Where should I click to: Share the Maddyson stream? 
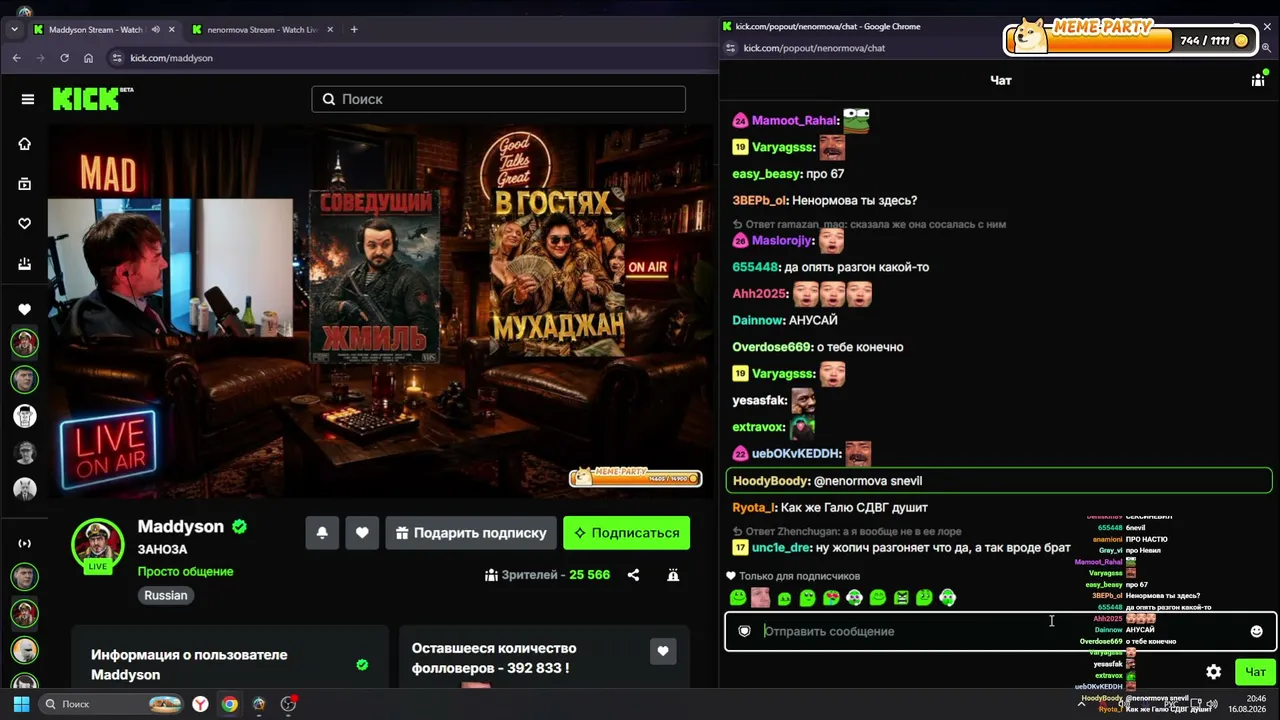click(633, 575)
